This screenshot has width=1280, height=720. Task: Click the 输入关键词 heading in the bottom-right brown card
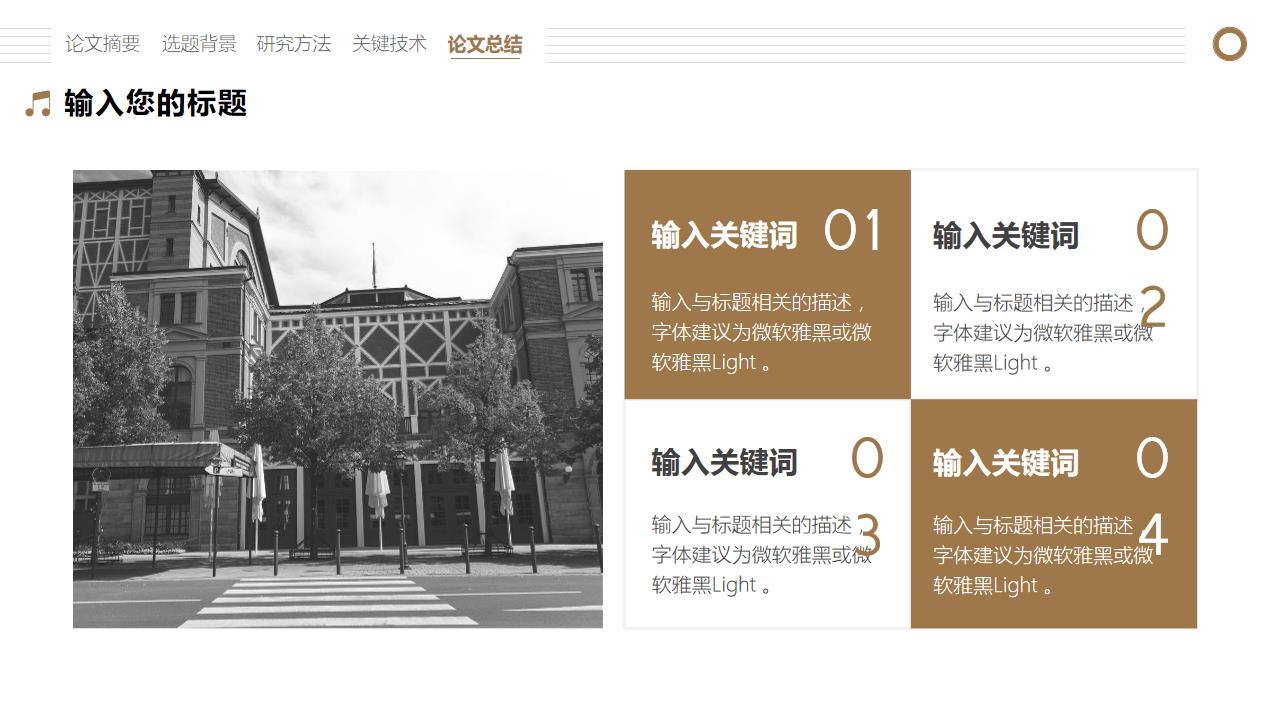pyautogui.click(x=1005, y=463)
